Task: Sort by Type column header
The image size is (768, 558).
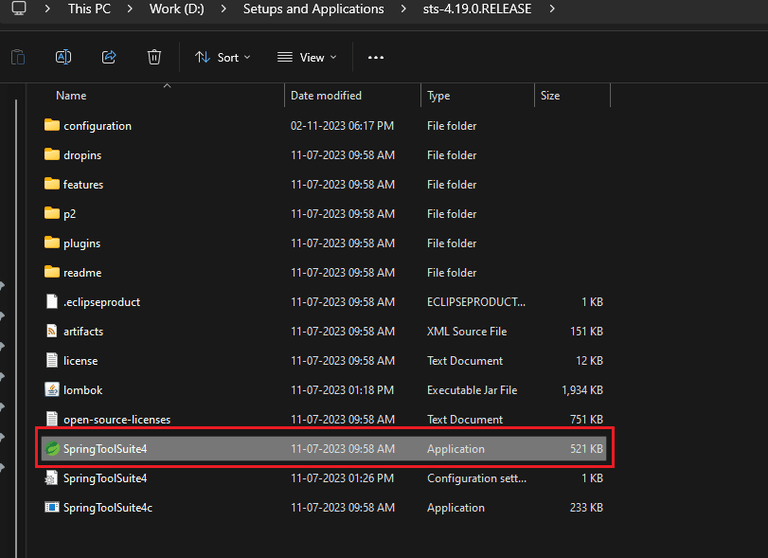Action: coord(438,96)
